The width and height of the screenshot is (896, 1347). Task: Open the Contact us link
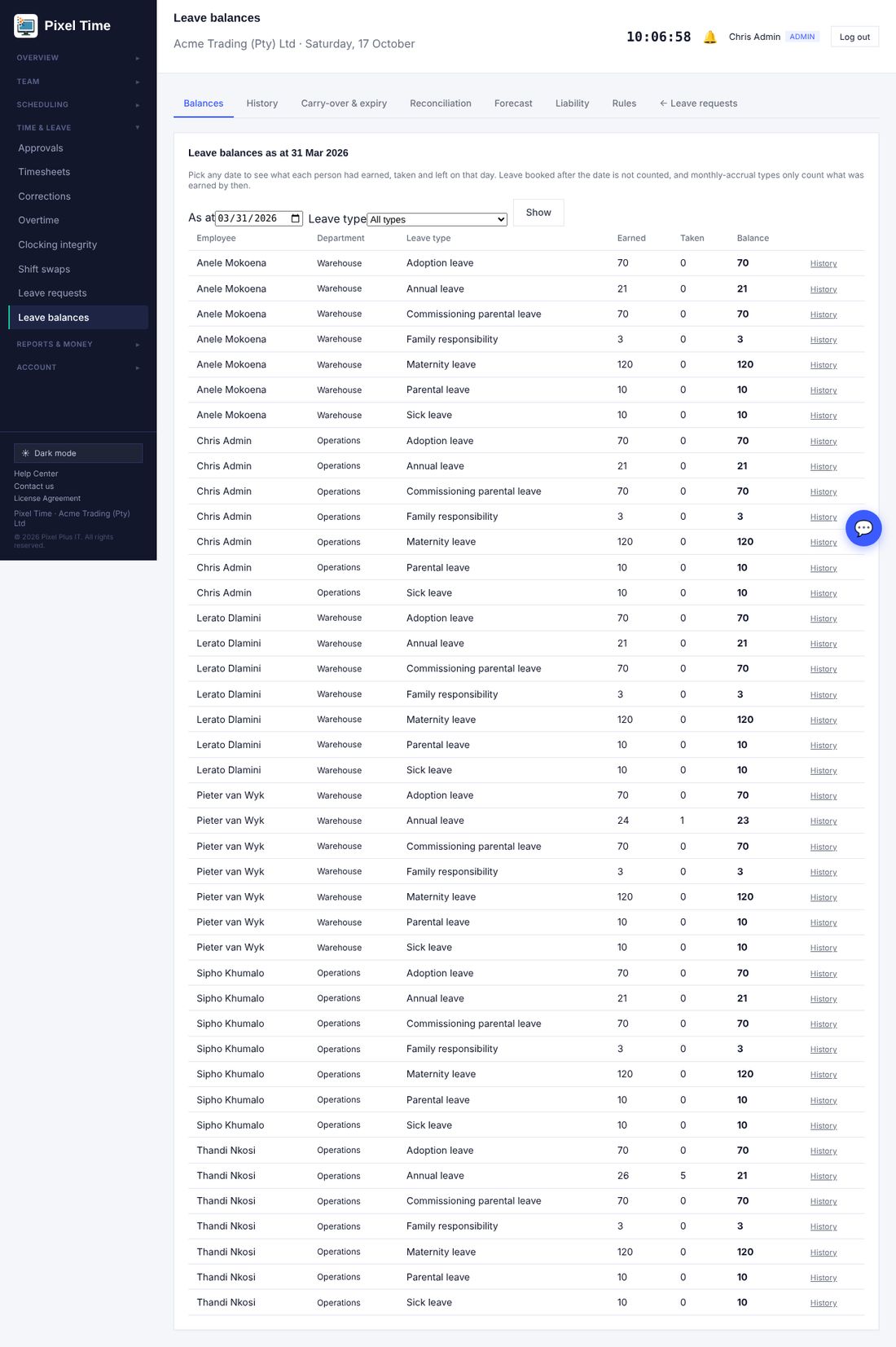pos(33,486)
